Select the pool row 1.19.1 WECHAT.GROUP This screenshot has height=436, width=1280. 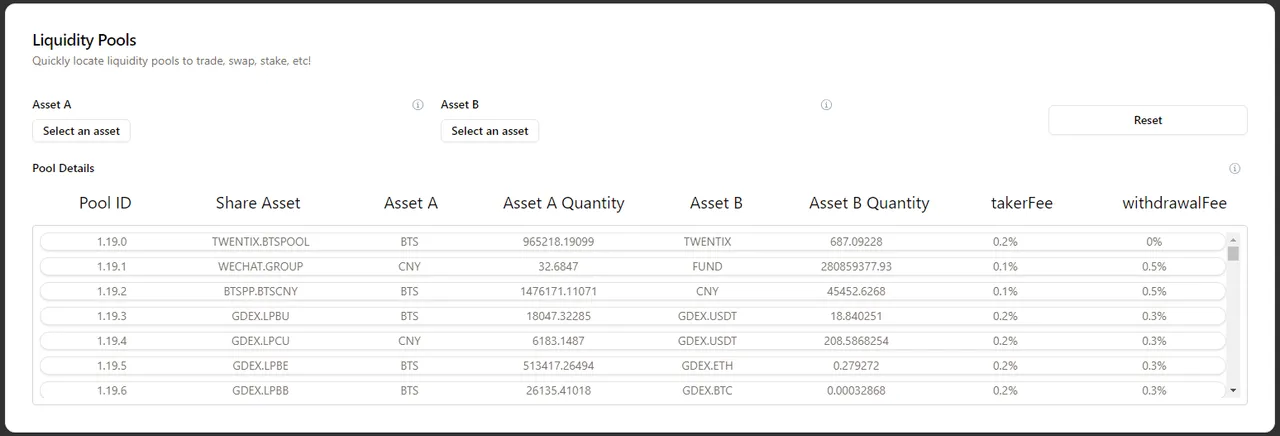pyautogui.click(x=632, y=267)
